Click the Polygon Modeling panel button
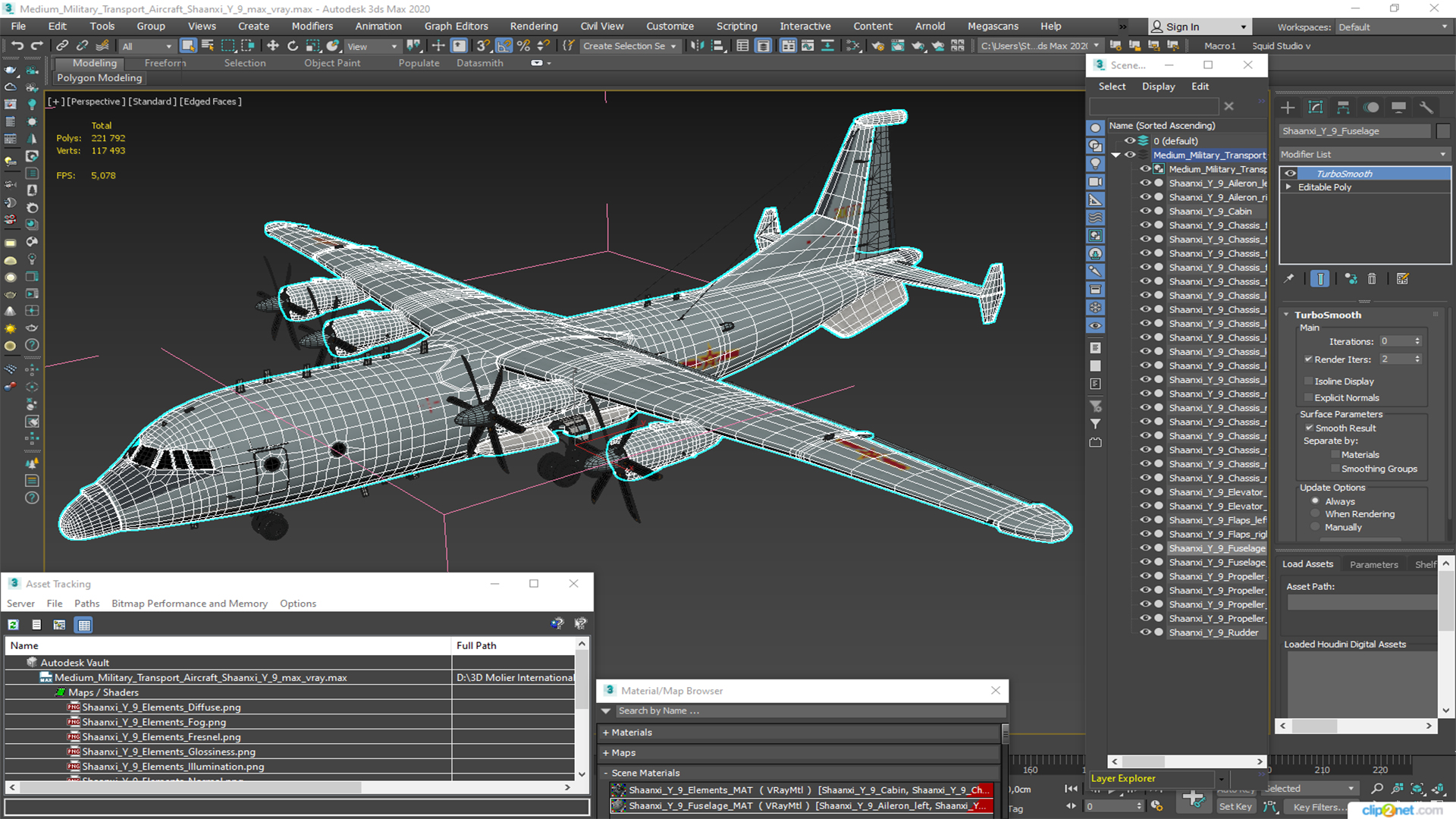 (99, 78)
